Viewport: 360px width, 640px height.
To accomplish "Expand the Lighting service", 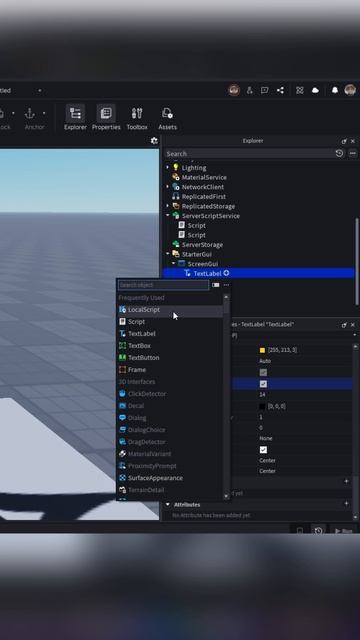I will [167, 167].
